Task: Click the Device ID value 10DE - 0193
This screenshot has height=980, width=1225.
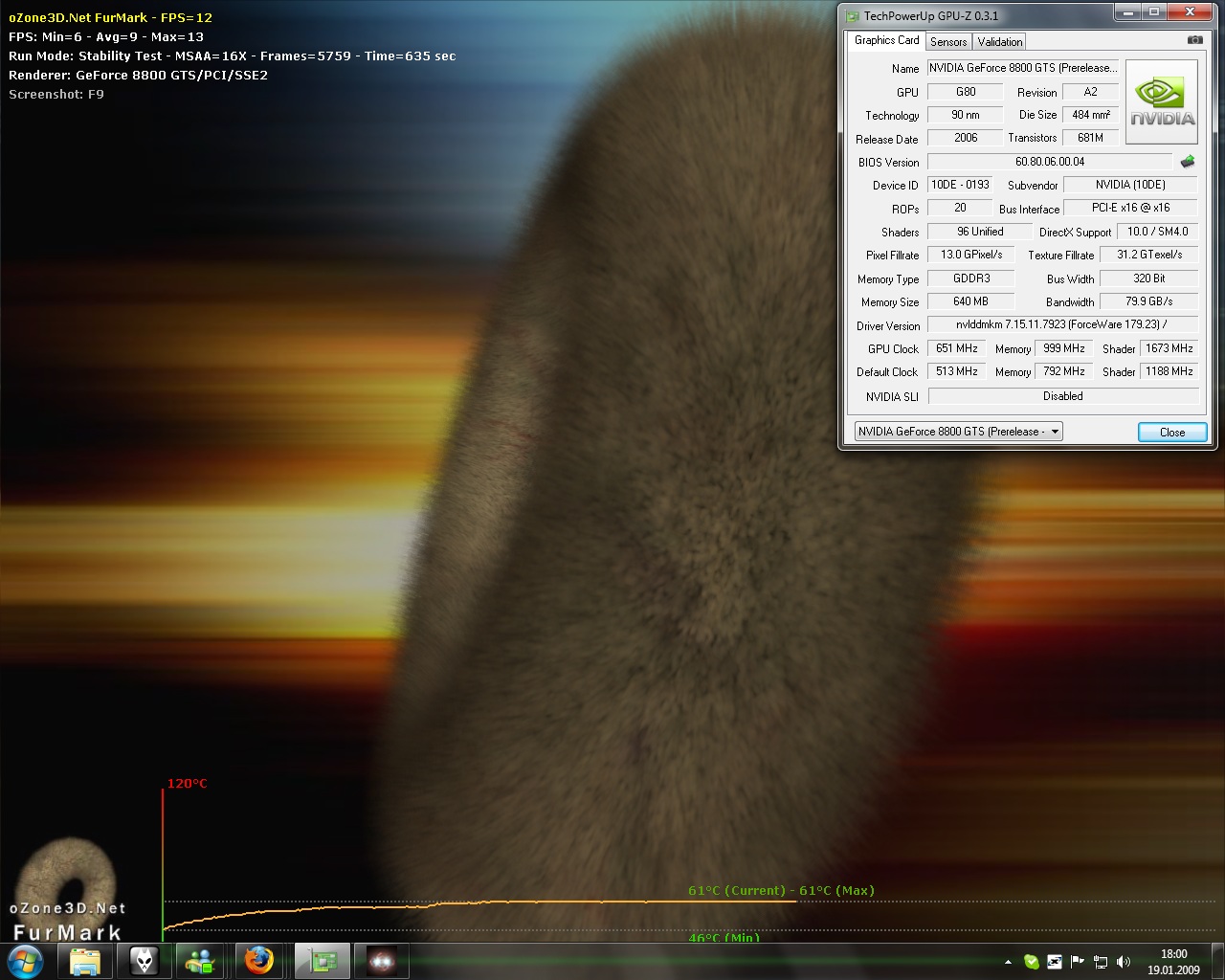Action: [x=960, y=185]
